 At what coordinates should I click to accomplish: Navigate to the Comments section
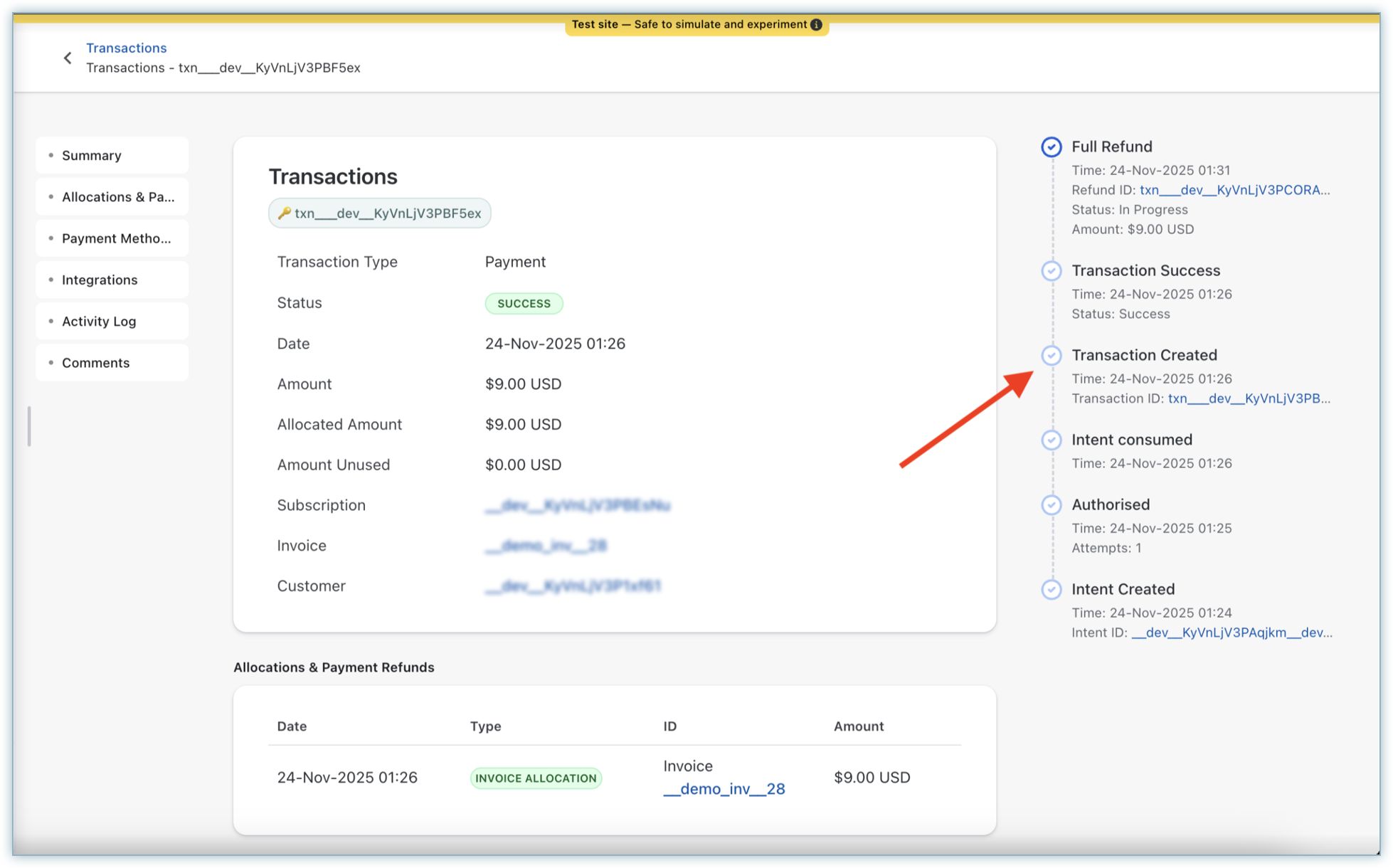[112, 363]
